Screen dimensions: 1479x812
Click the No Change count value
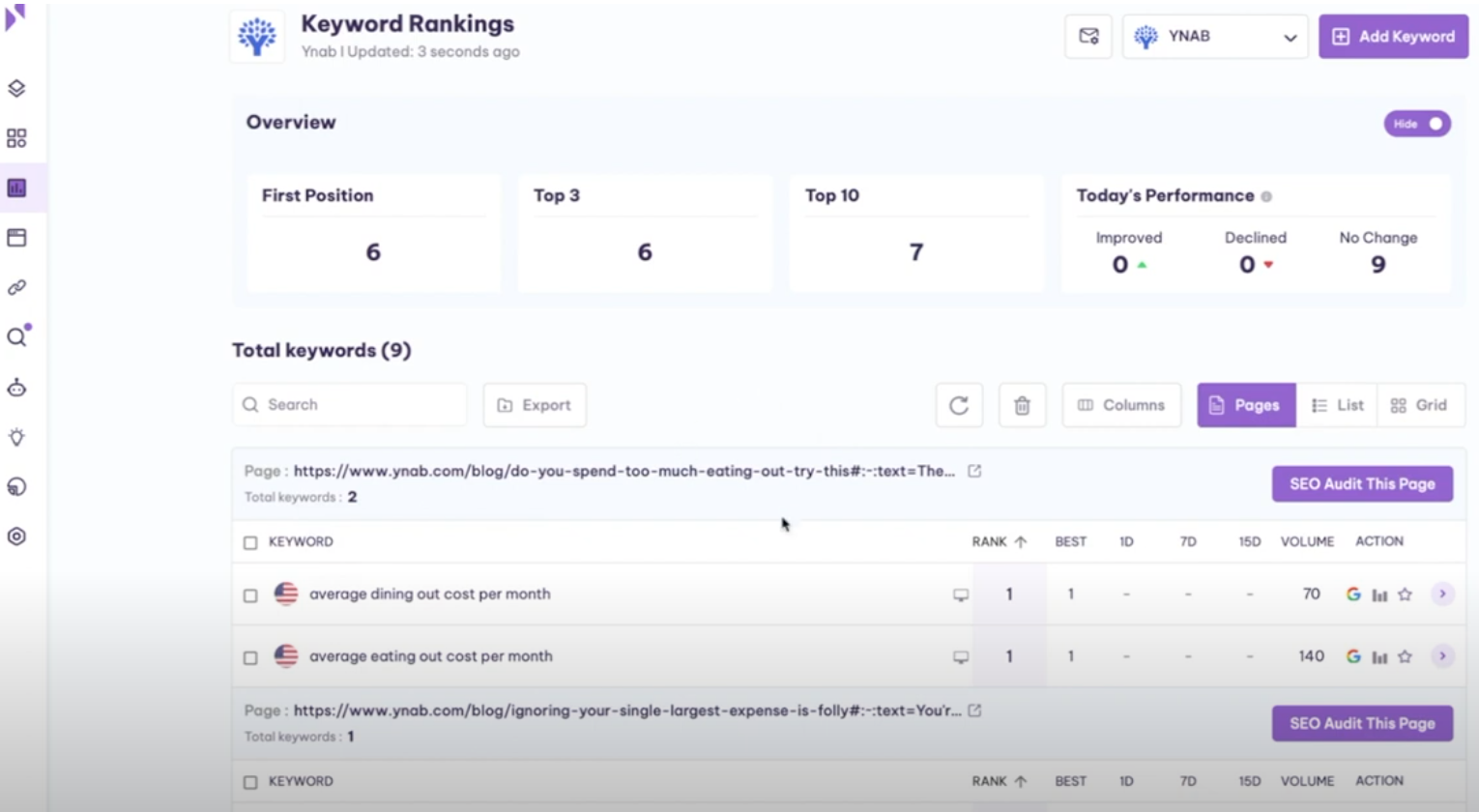coord(1378,265)
